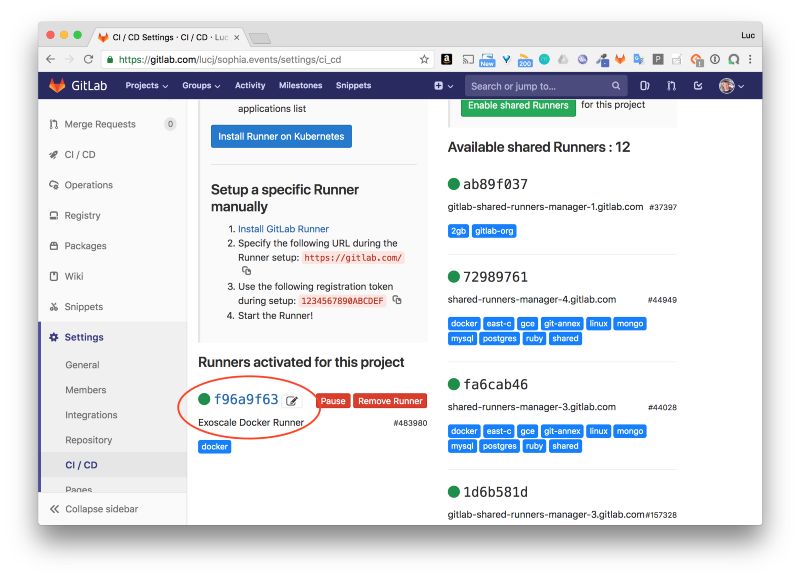
Task: Expand the Projects dropdown
Action: pos(146,86)
